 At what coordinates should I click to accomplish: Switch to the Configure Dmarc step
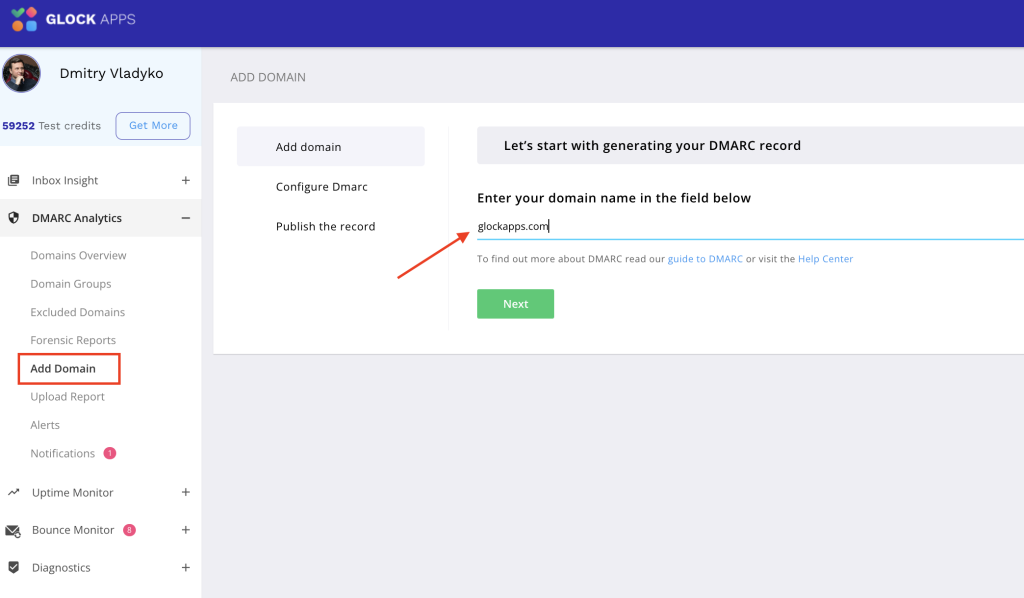tap(322, 187)
